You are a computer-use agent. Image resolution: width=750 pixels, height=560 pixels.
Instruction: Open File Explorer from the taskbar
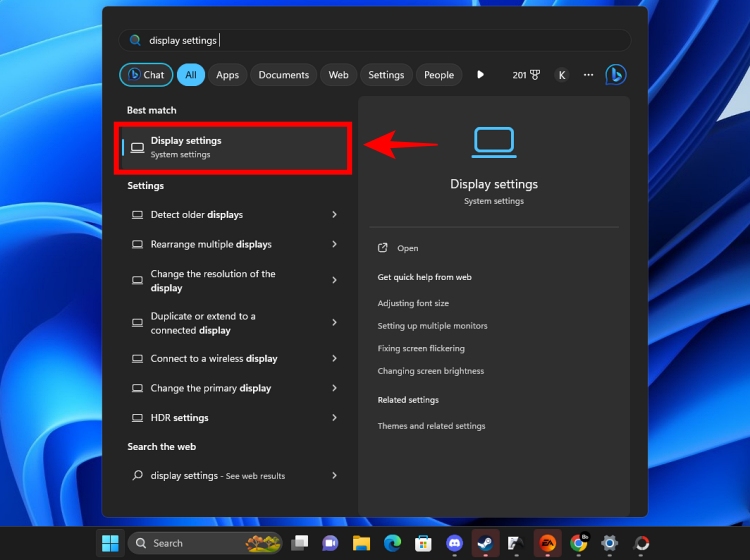click(x=361, y=543)
